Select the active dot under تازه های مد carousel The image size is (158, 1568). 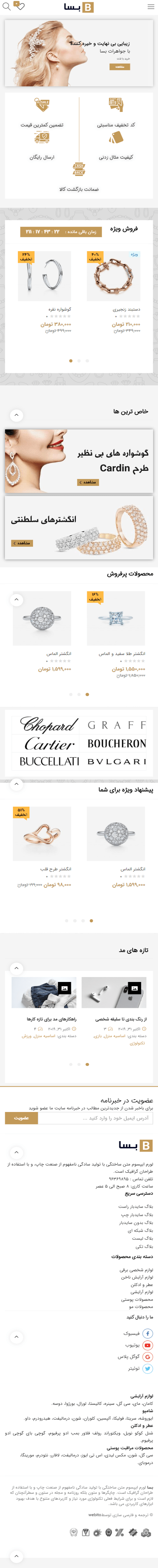pos(87,1064)
